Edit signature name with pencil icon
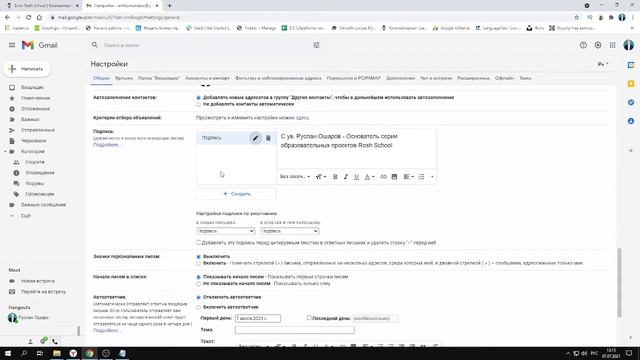The width and height of the screenshot is (640, 360). point(256,138)
